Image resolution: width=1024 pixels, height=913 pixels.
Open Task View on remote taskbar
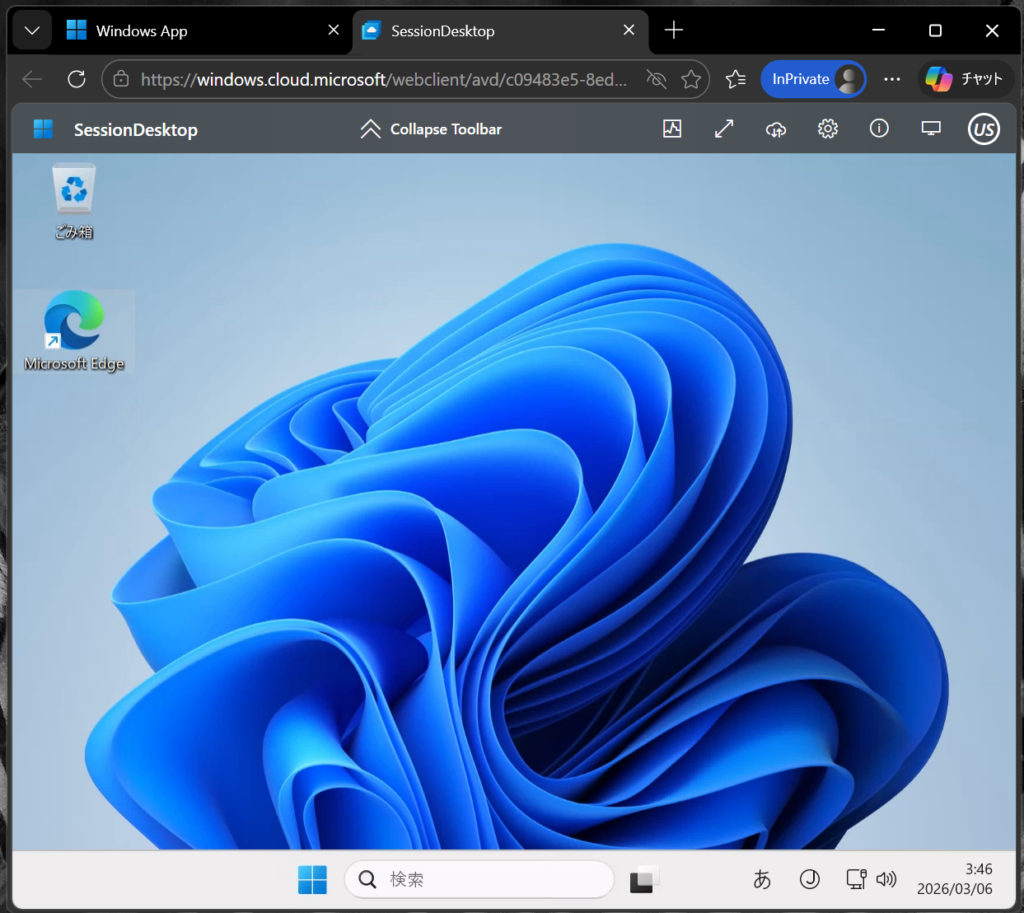[644, 880]
